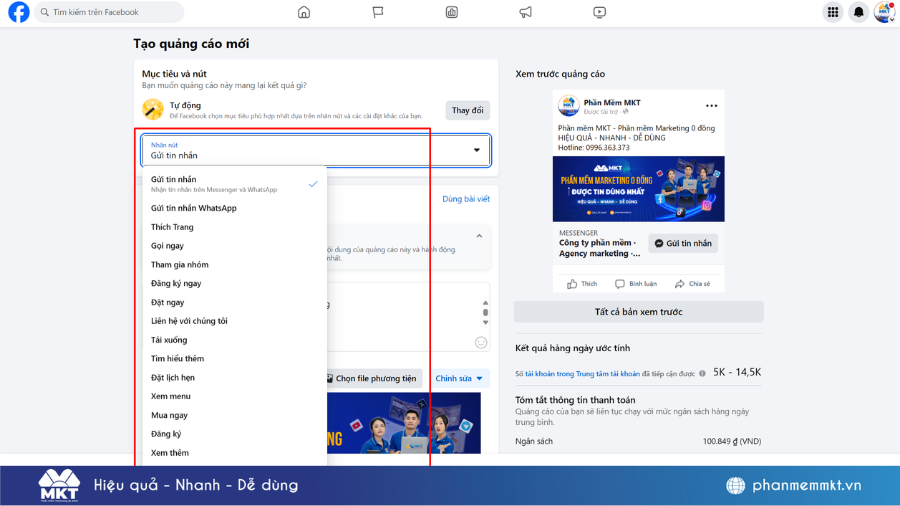
Task: Click the three-dot menu on ad preview
Action: [x=711, y=106]
